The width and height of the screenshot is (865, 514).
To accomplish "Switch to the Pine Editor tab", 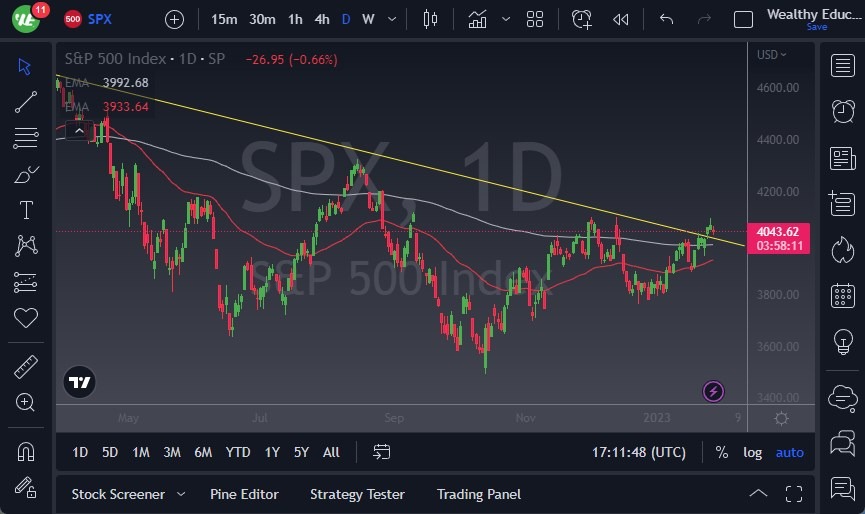I will click(244, 494).
